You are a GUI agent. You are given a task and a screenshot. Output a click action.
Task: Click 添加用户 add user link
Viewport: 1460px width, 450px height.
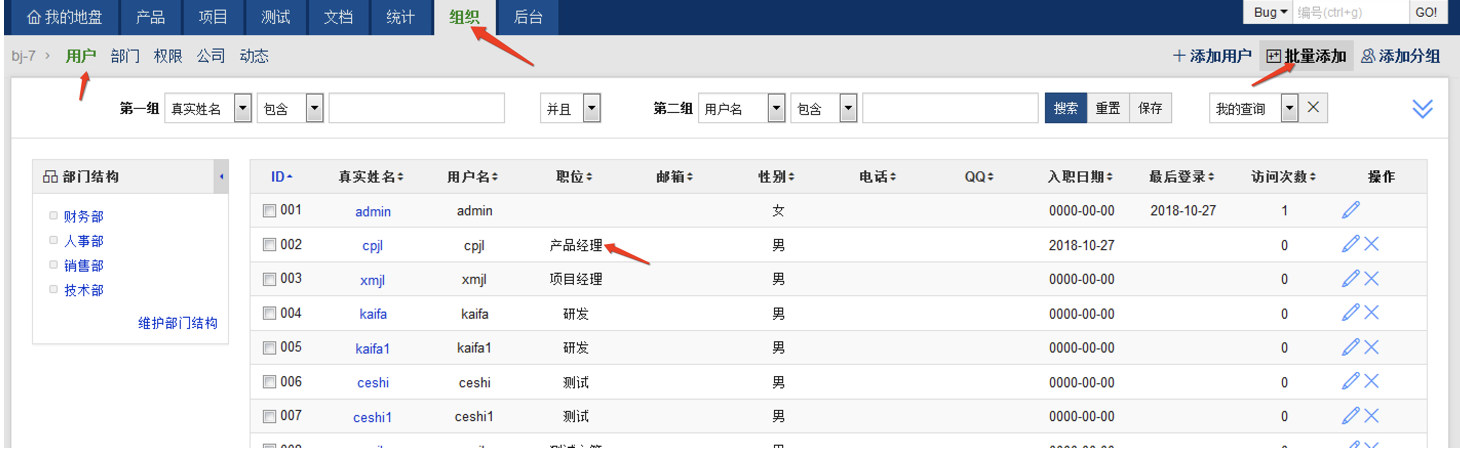point(1212,57)
